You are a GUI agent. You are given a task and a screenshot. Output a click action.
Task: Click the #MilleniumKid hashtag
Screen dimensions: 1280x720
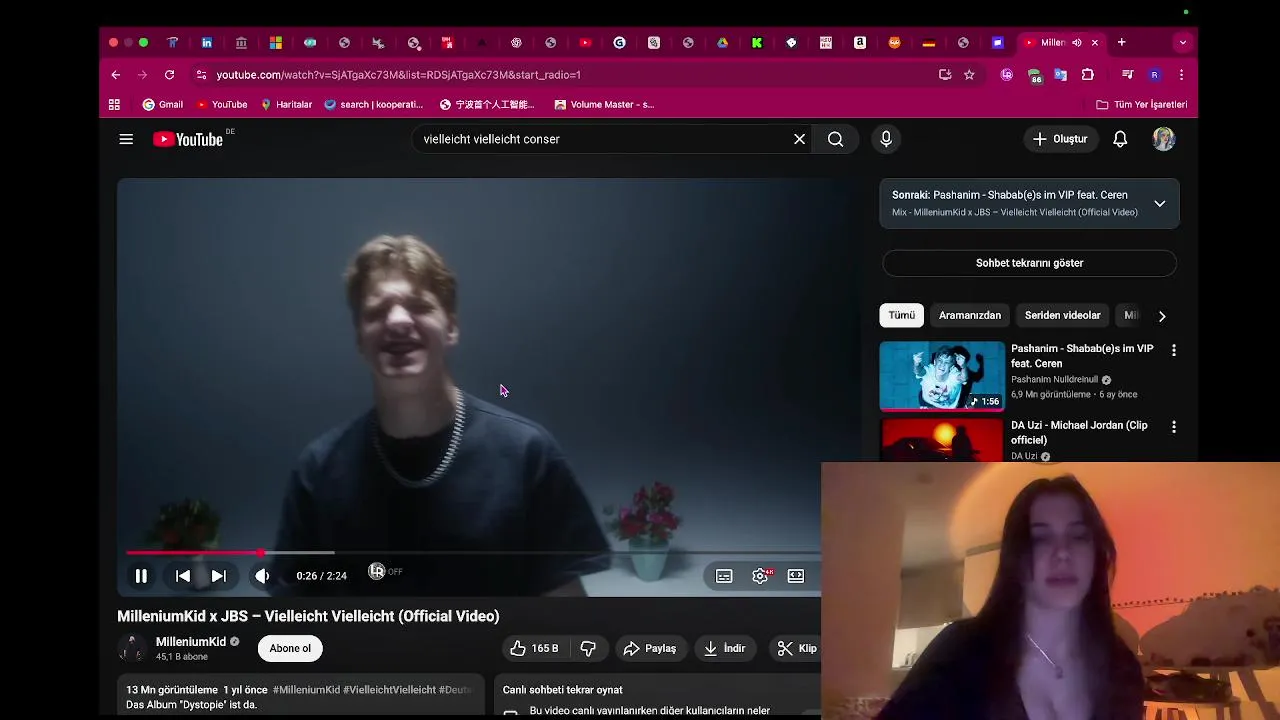pyautogui.click(x=306, y=690)
